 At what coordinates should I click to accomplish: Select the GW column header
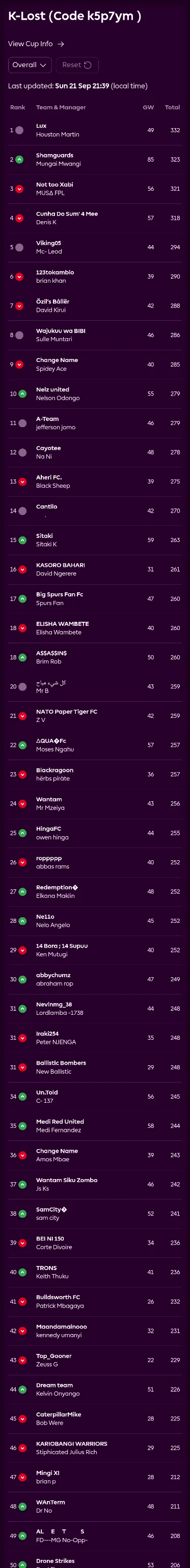[x=148, y=107]
